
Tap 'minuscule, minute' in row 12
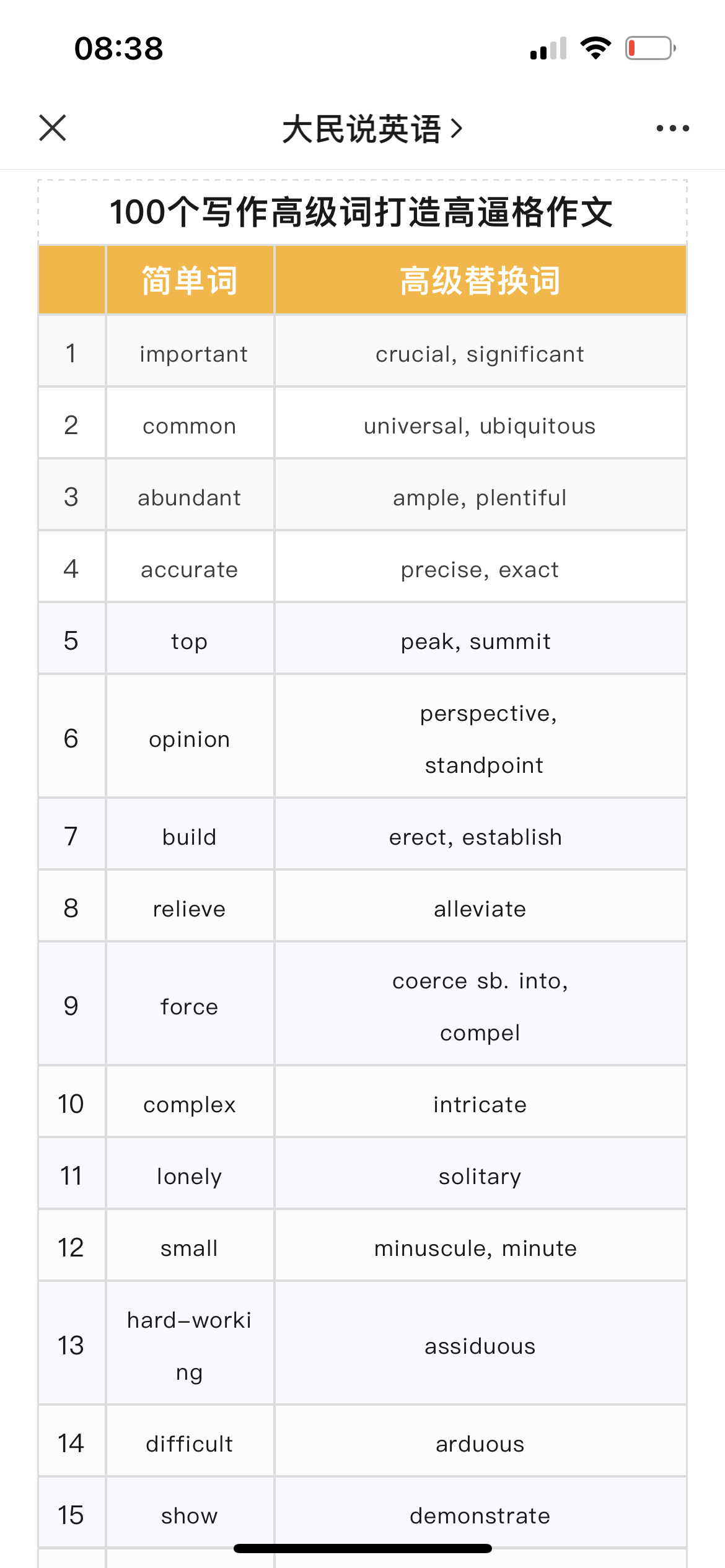[x=475, y=1248]
